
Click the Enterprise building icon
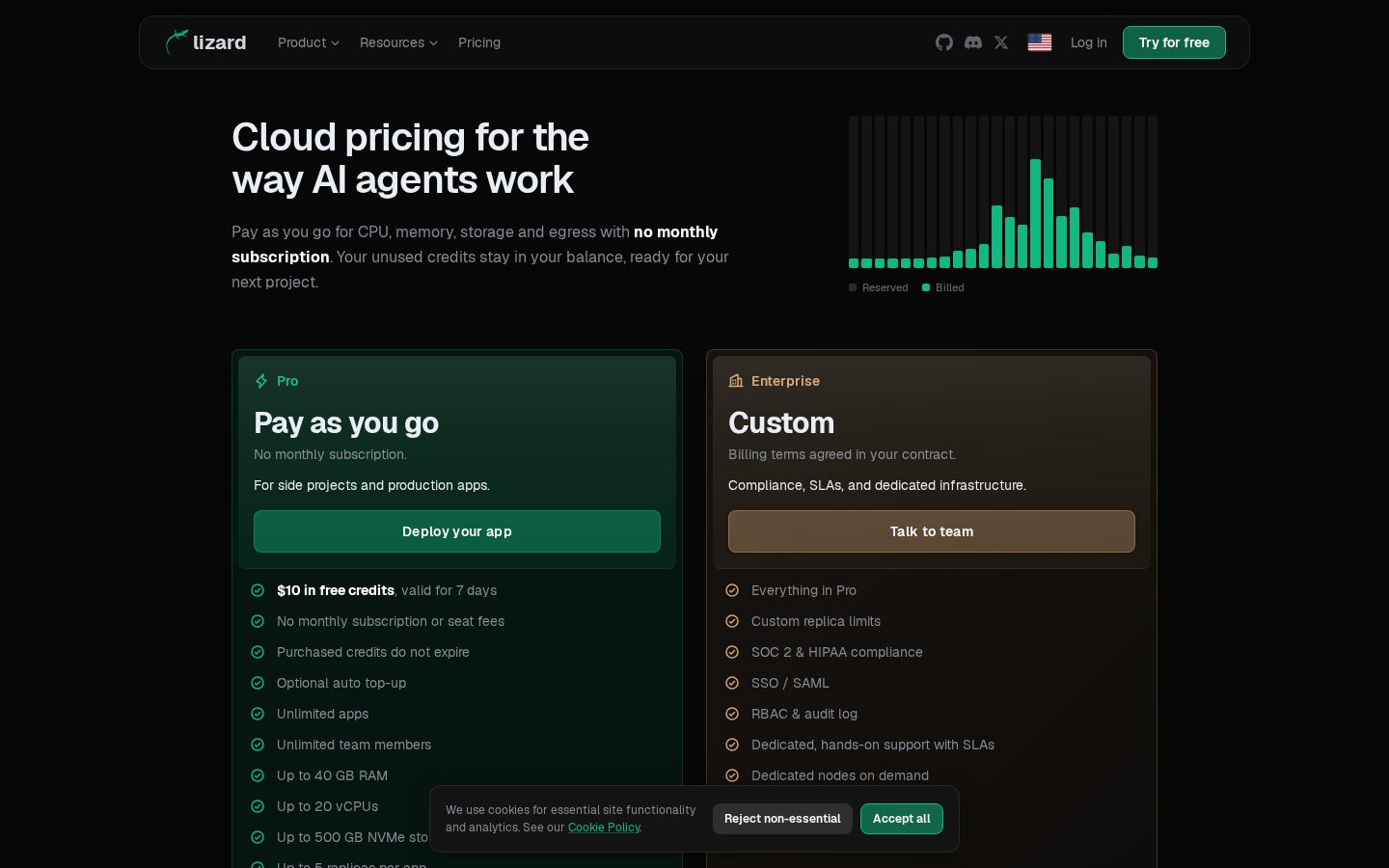coord(736,381)
